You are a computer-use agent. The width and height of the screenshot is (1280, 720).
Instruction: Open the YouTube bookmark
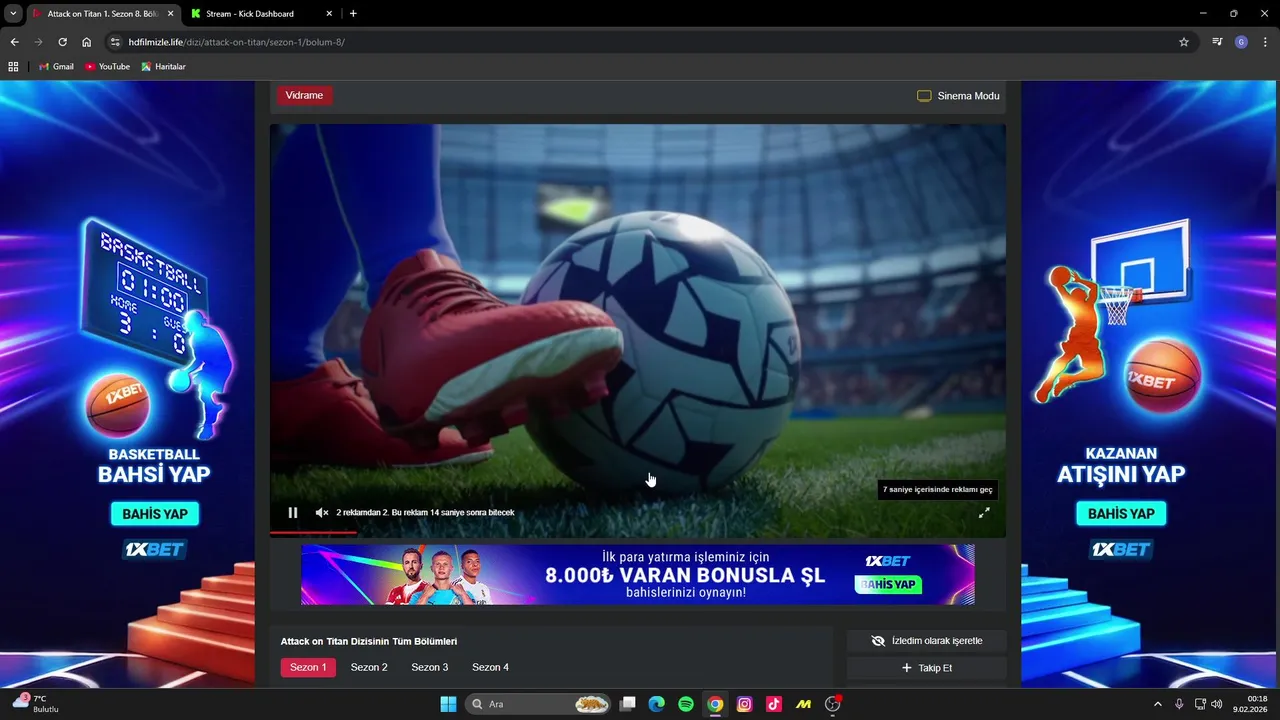pyautogui.click(x=108, y=66)
